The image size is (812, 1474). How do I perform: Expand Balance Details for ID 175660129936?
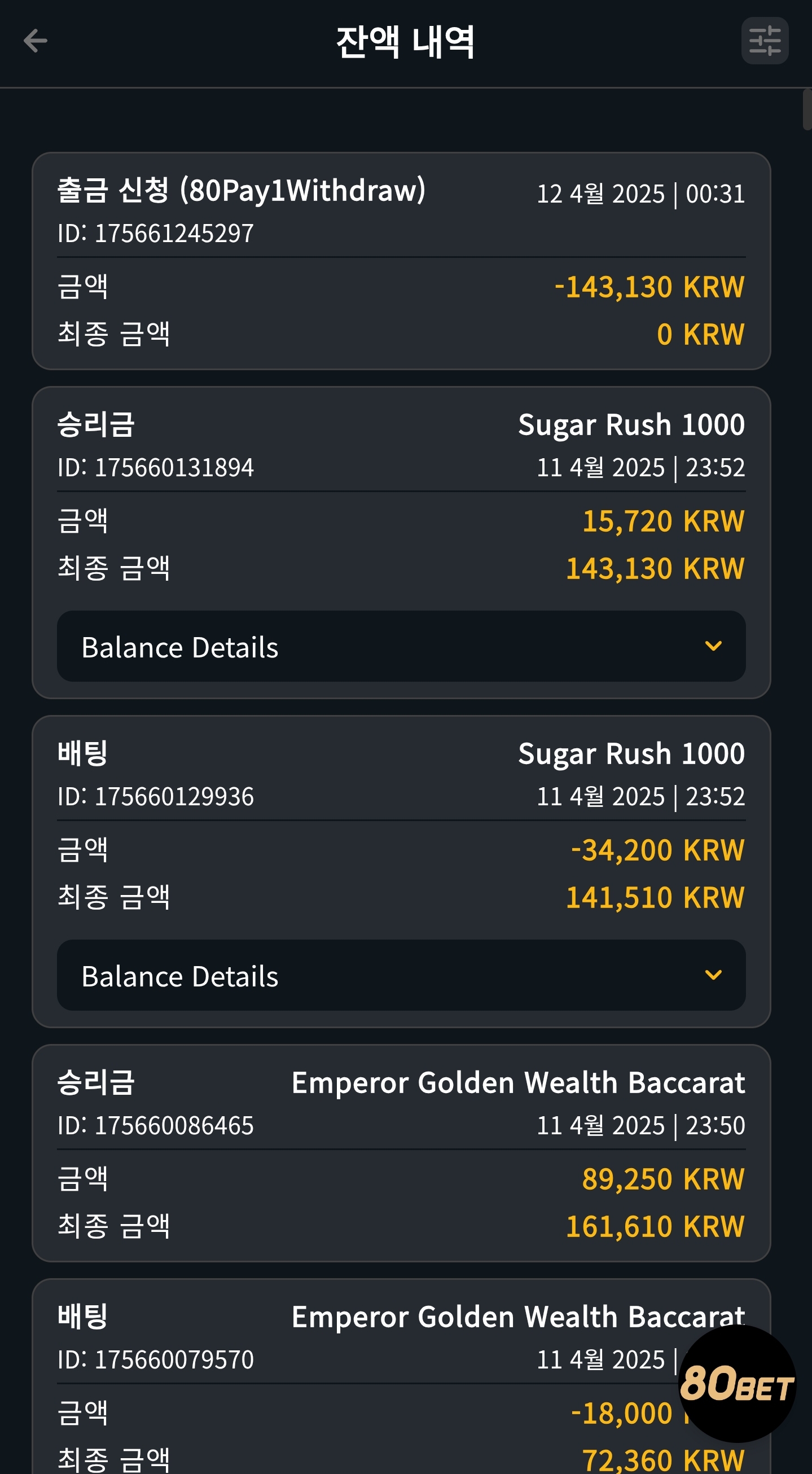point(401,975)
